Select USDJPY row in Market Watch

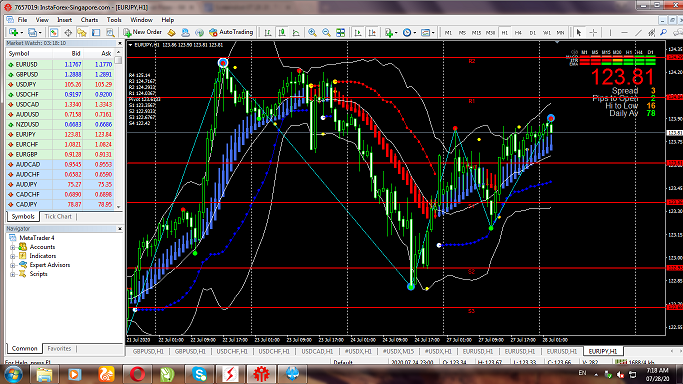[61, 84]
